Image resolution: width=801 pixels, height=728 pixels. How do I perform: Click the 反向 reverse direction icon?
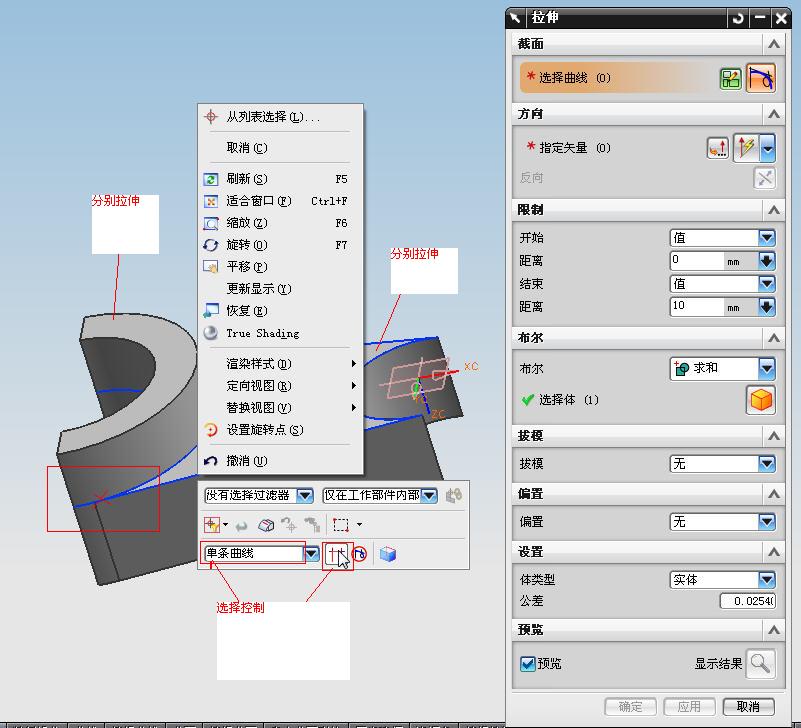[x=764, y=178]
